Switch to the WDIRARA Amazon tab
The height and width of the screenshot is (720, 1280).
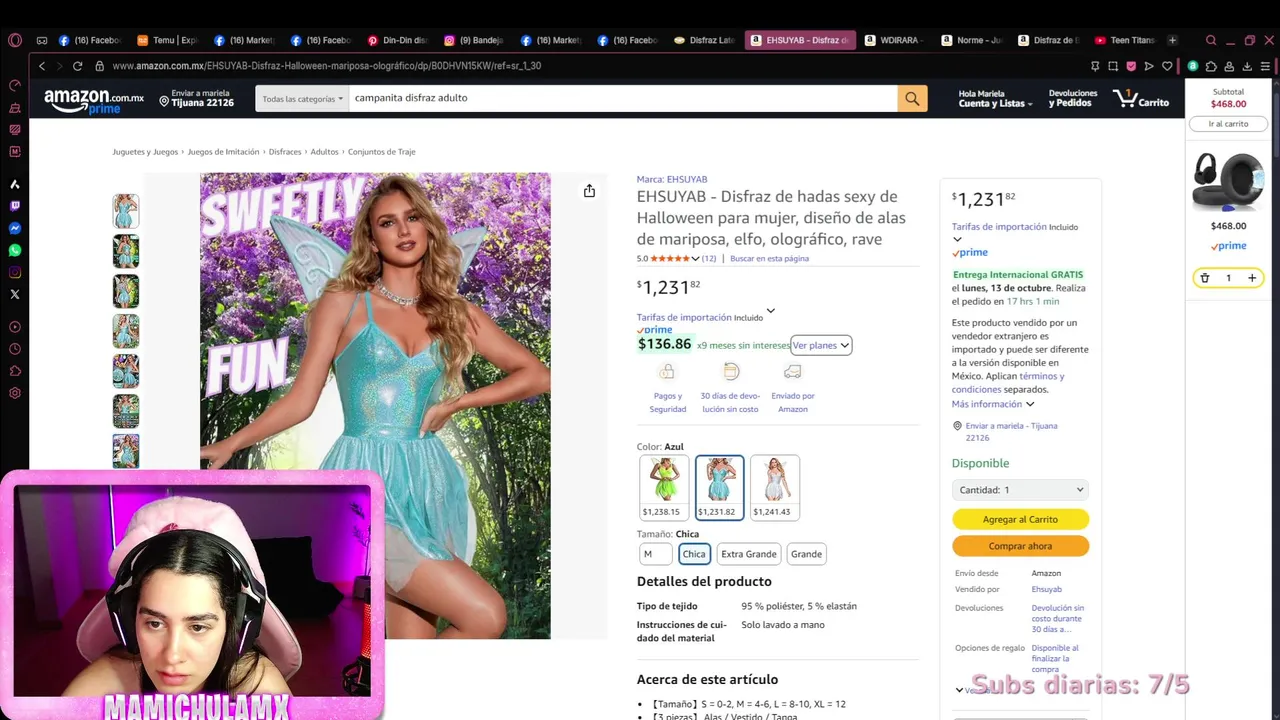(896, 40)
